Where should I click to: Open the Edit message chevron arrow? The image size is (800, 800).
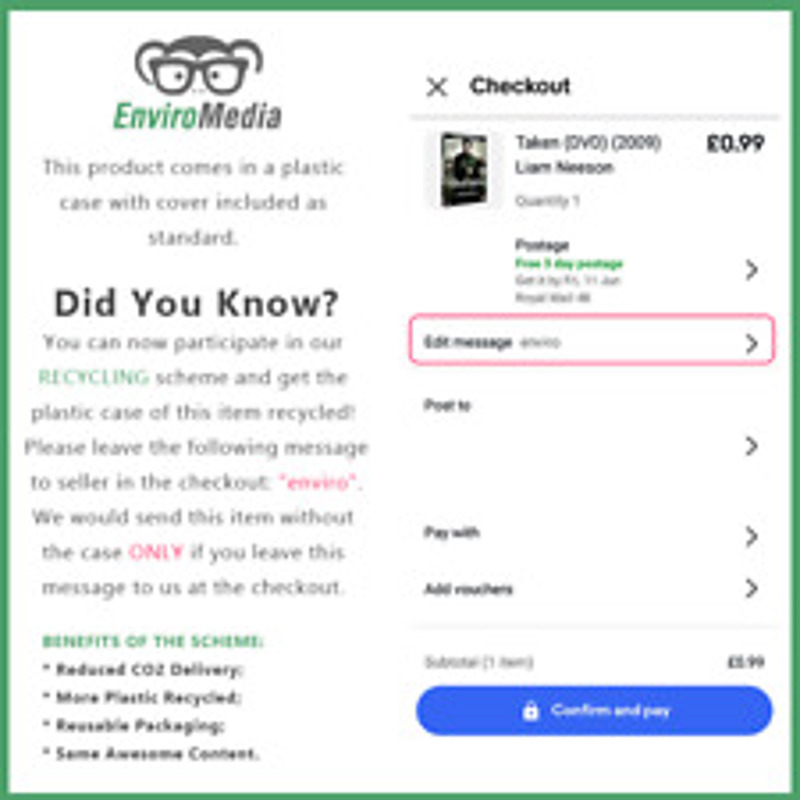[751, 343]
